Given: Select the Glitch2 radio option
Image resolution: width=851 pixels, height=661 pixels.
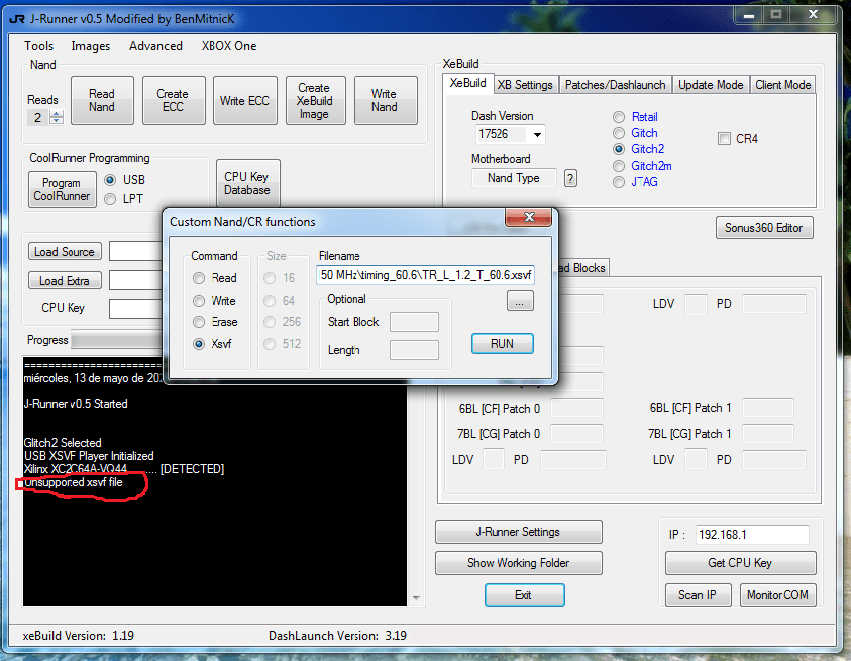Looking at the screenshot, I should pyautogui.click(x=619, y=149).
